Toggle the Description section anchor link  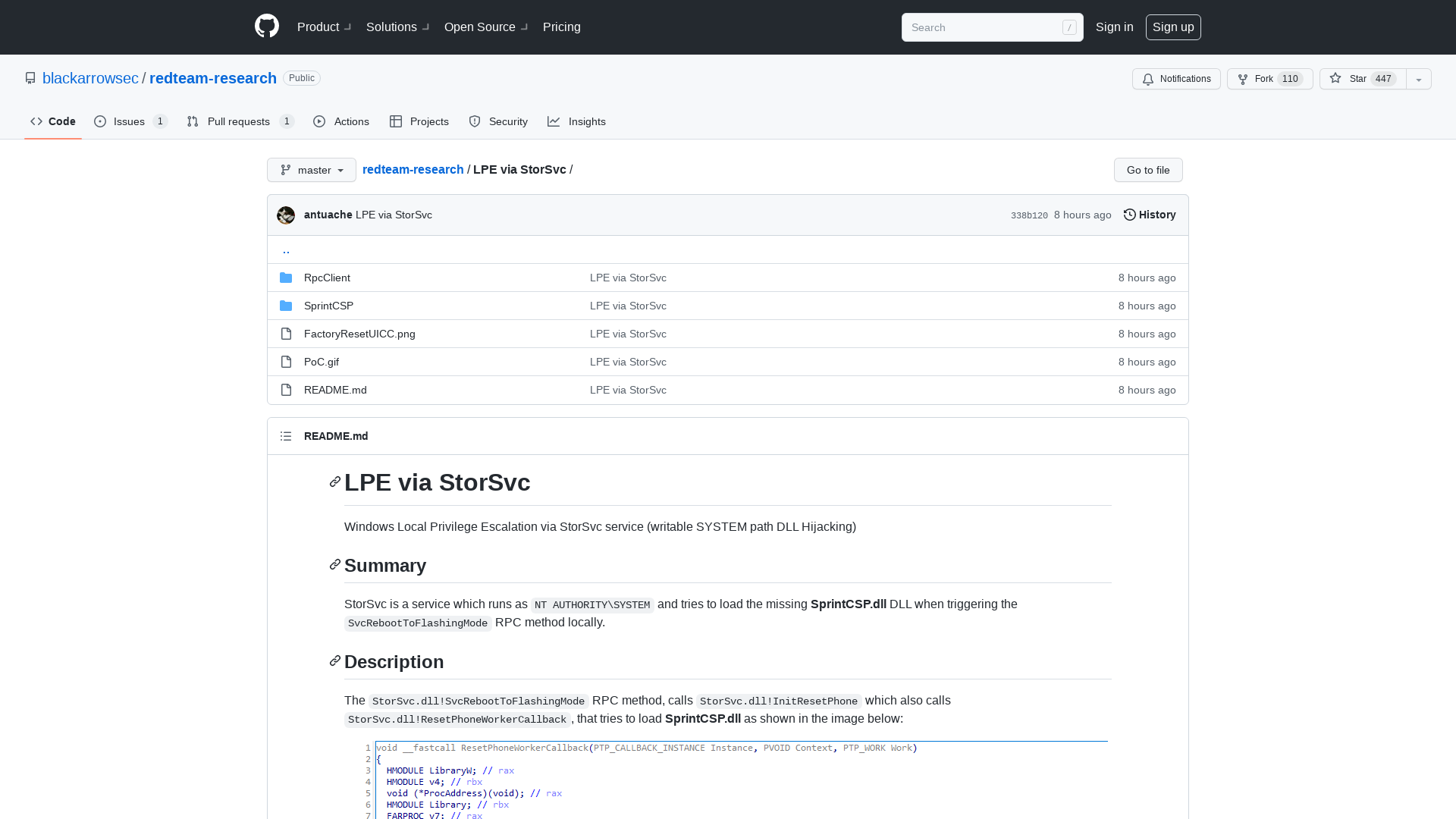pos(334,661)
